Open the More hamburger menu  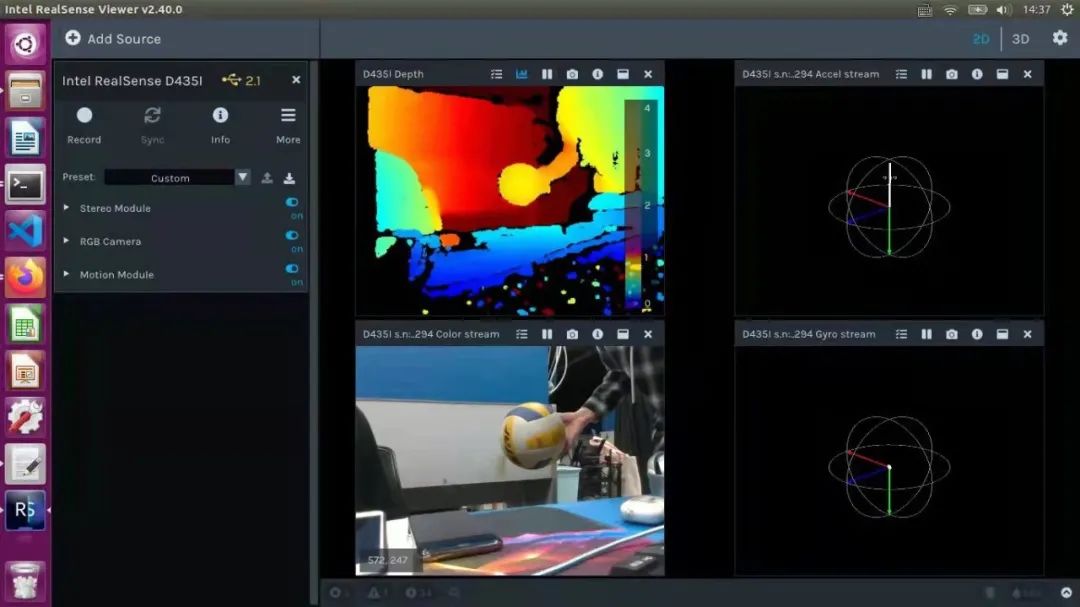[x=288, y=125]
